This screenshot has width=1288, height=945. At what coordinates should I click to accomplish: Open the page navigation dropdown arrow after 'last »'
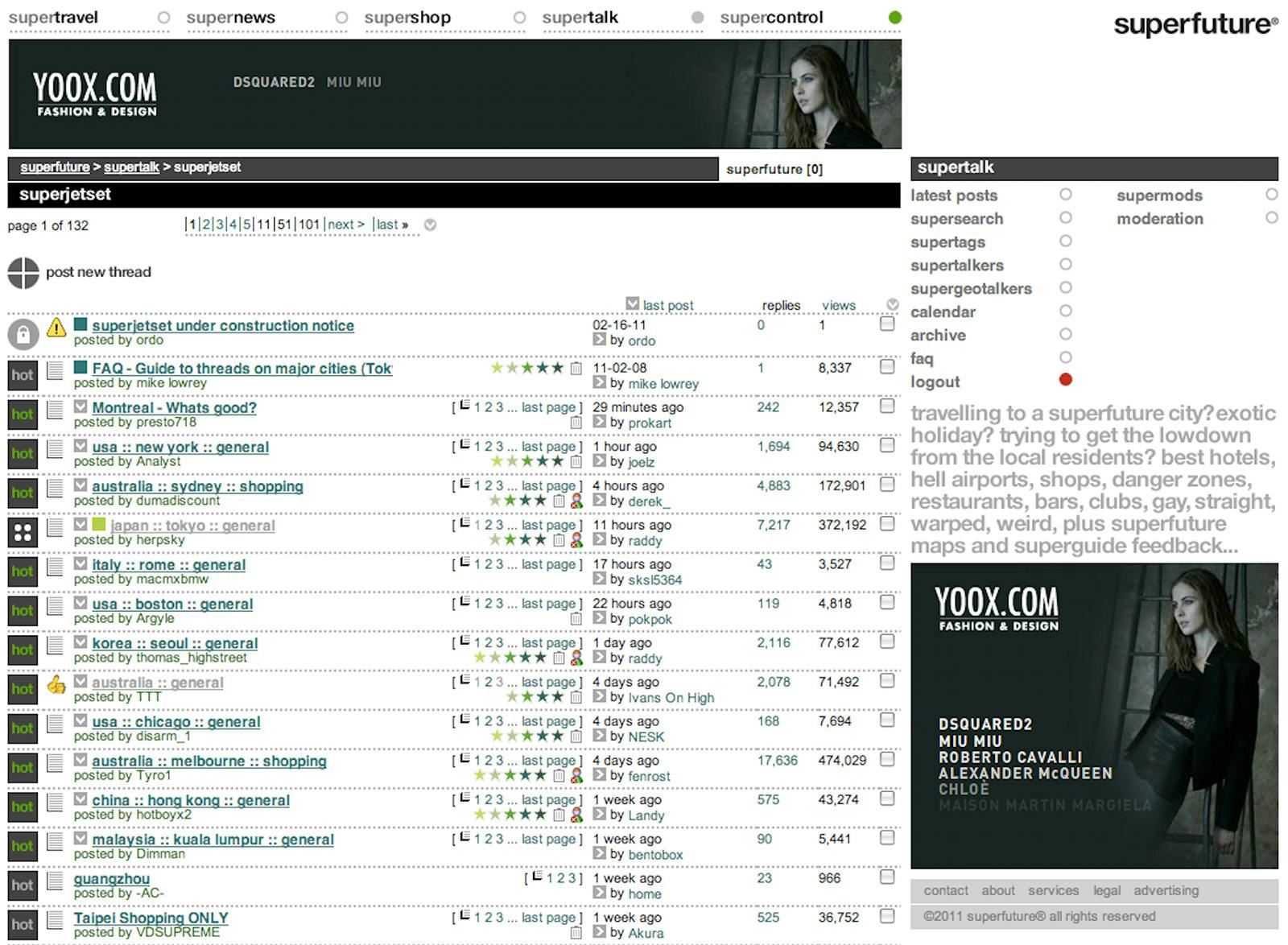(431, 225)
